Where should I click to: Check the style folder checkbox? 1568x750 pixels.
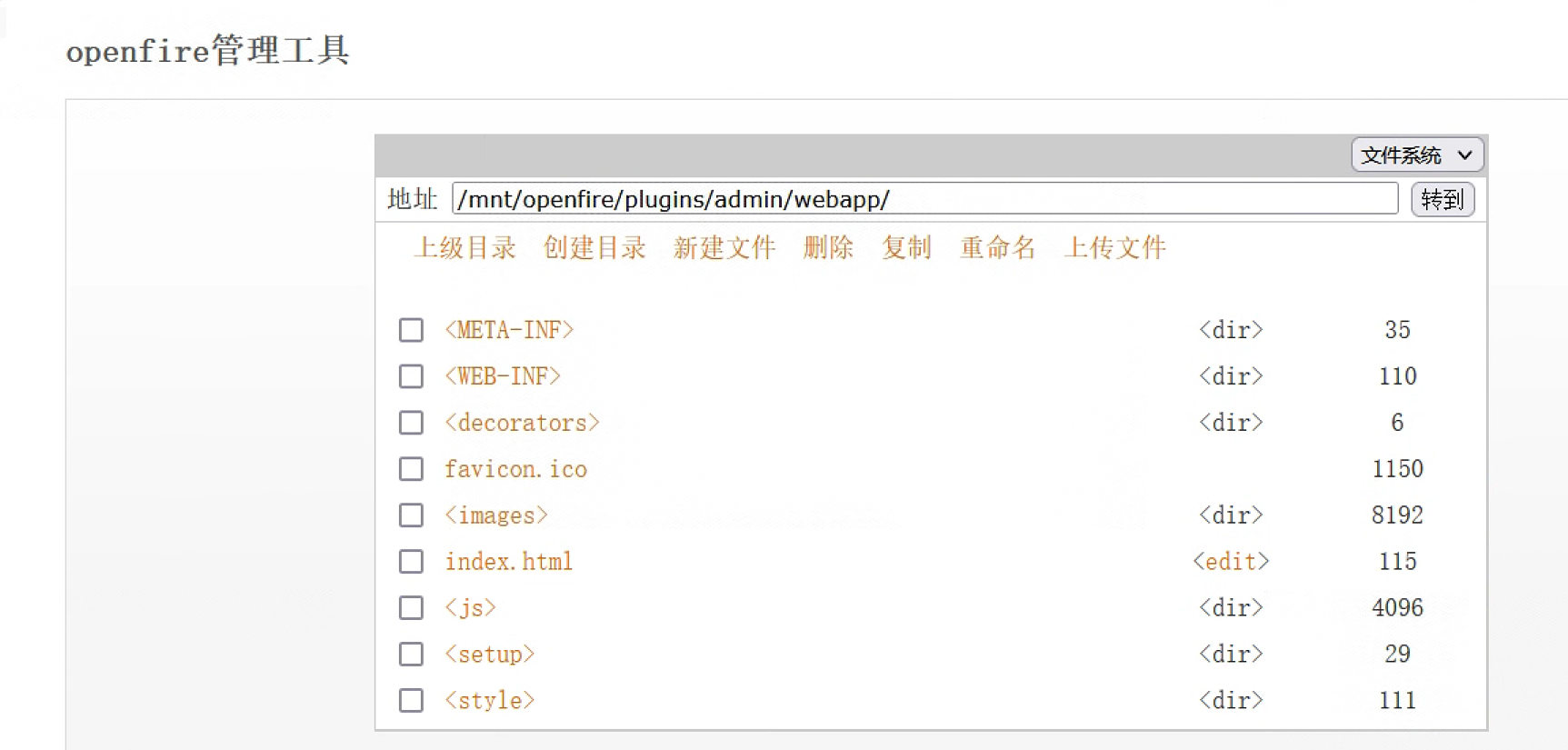click(411, 701)
